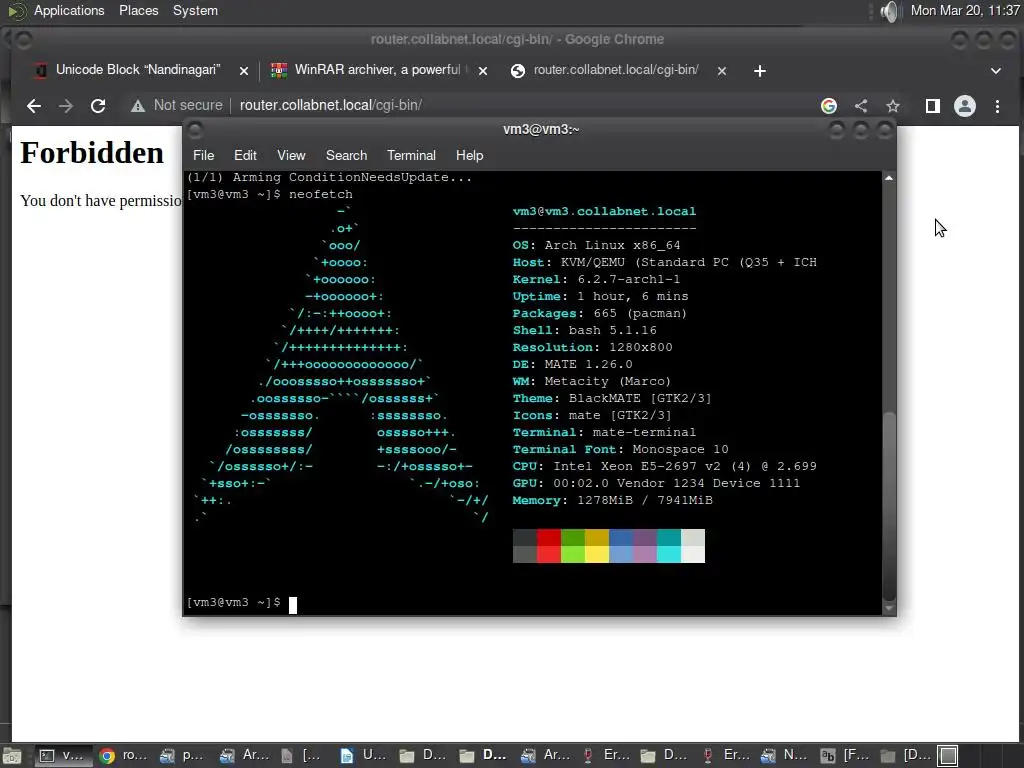
Task: Open the Places menu in the top panel
Action: click(138, 10)
